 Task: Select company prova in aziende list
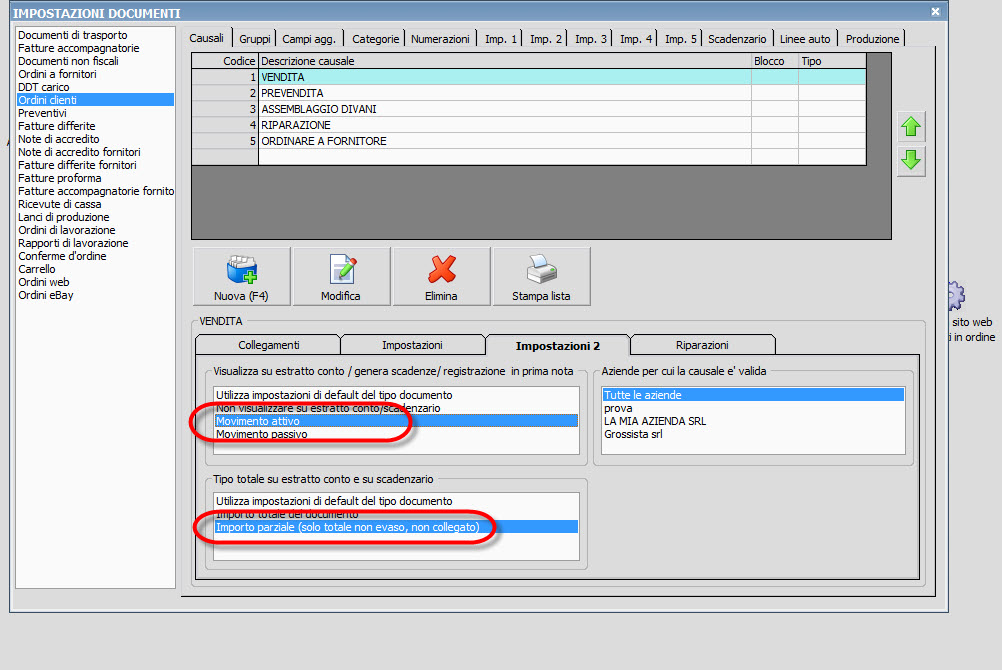coord(753,408)
